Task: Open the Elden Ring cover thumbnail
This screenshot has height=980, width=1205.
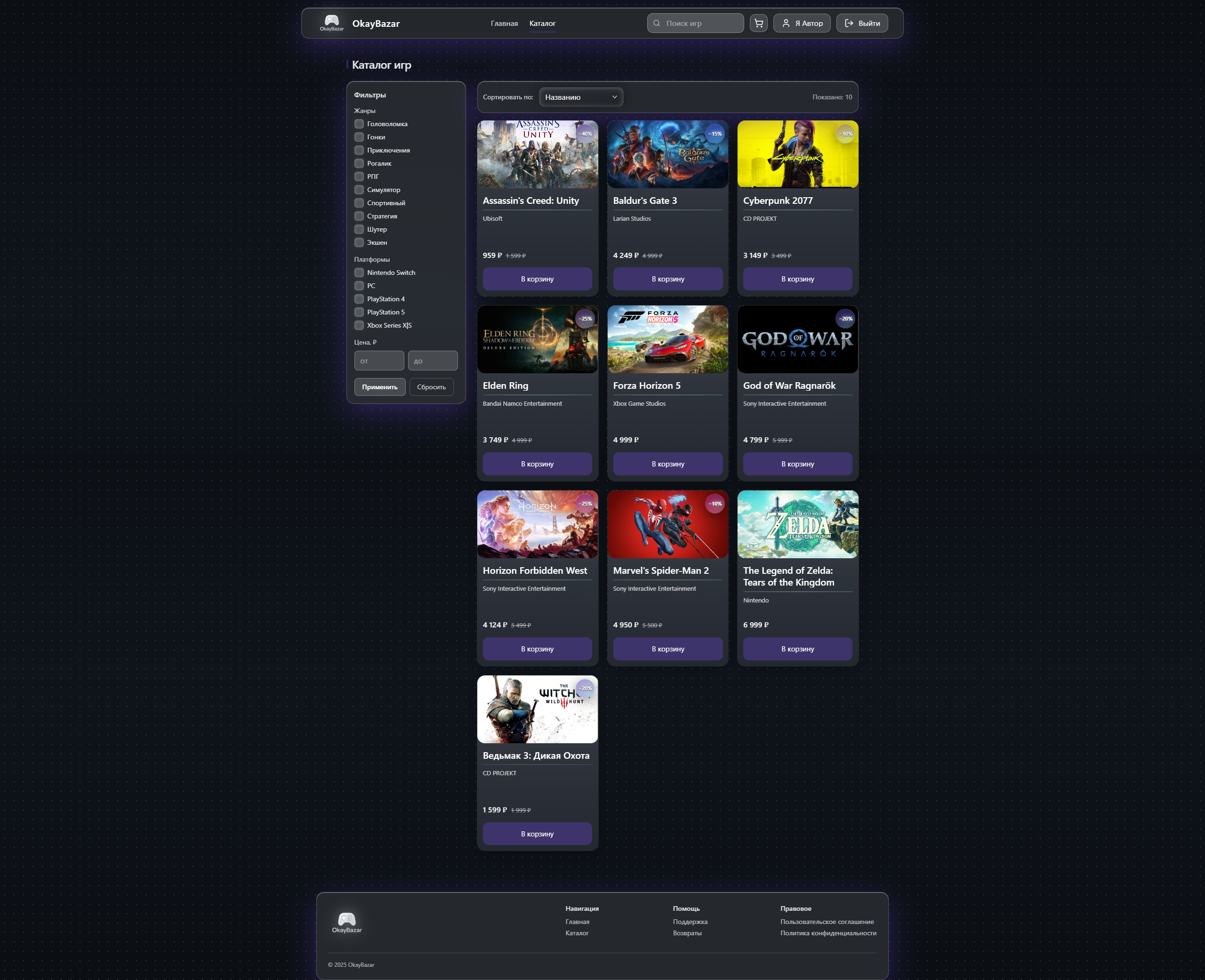Action: pos(537,339)
